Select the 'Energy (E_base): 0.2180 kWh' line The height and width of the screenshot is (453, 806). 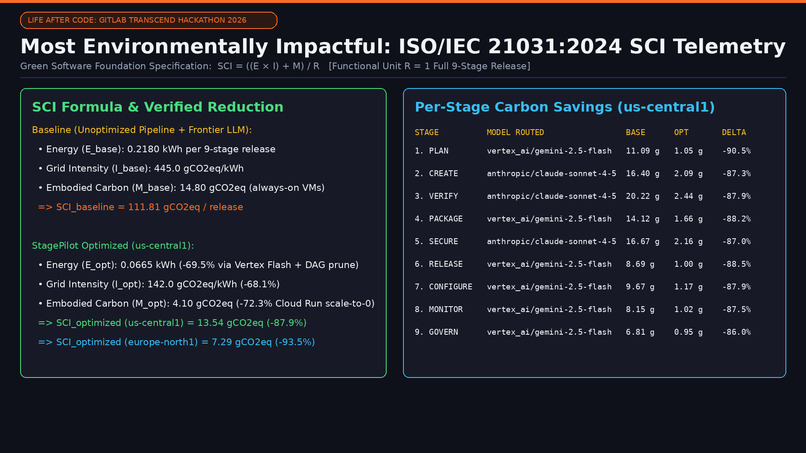pyautogui.click(x=157, y=149)
